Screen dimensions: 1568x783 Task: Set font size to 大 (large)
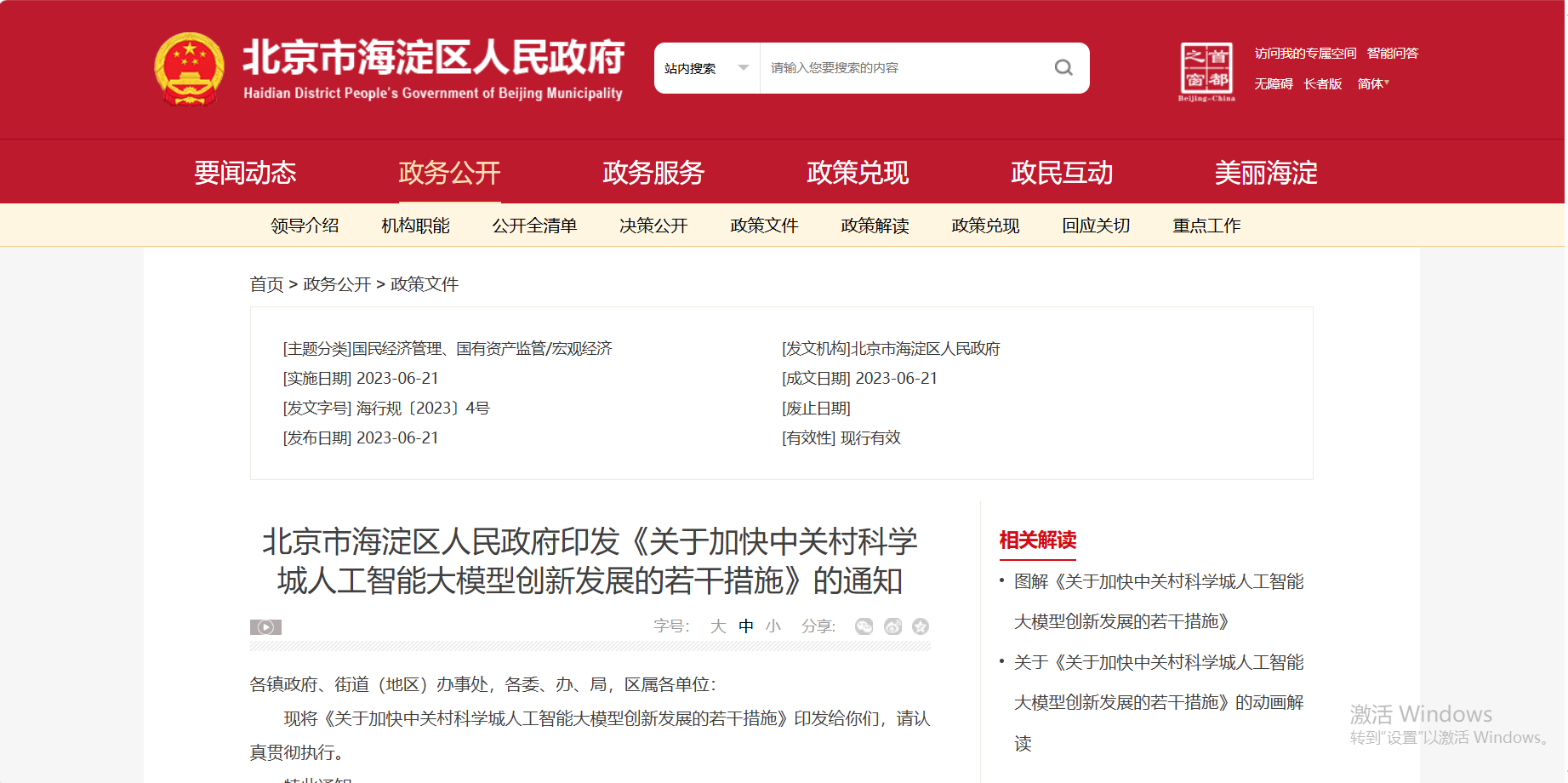click(718, 626)
